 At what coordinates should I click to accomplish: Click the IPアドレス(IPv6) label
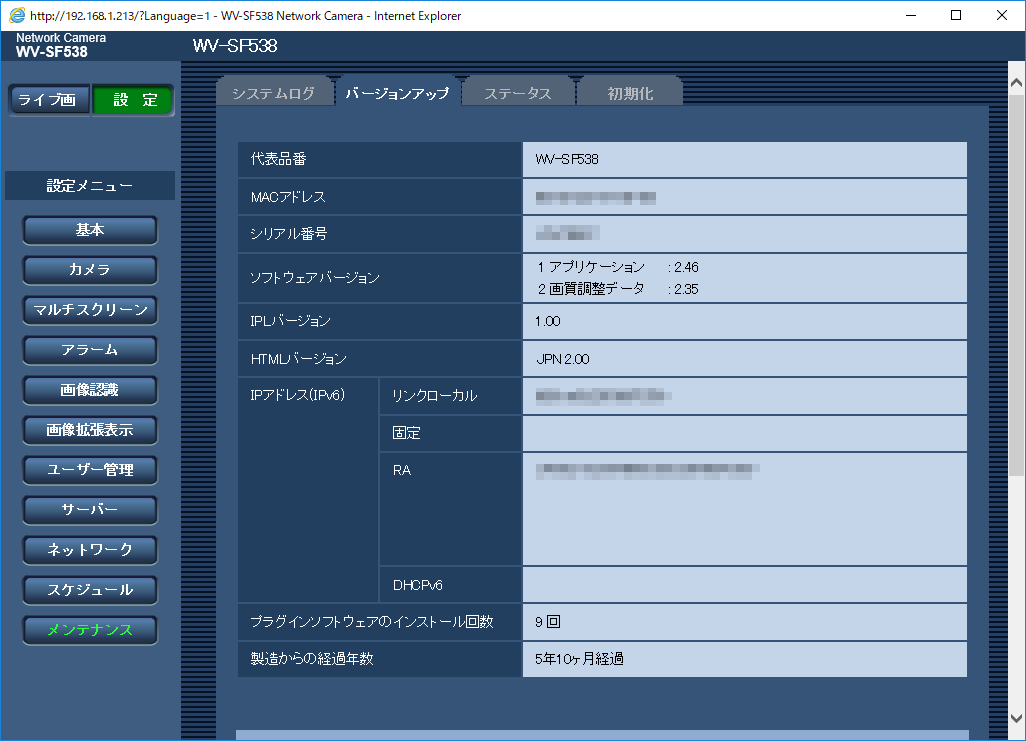[298, 395]
